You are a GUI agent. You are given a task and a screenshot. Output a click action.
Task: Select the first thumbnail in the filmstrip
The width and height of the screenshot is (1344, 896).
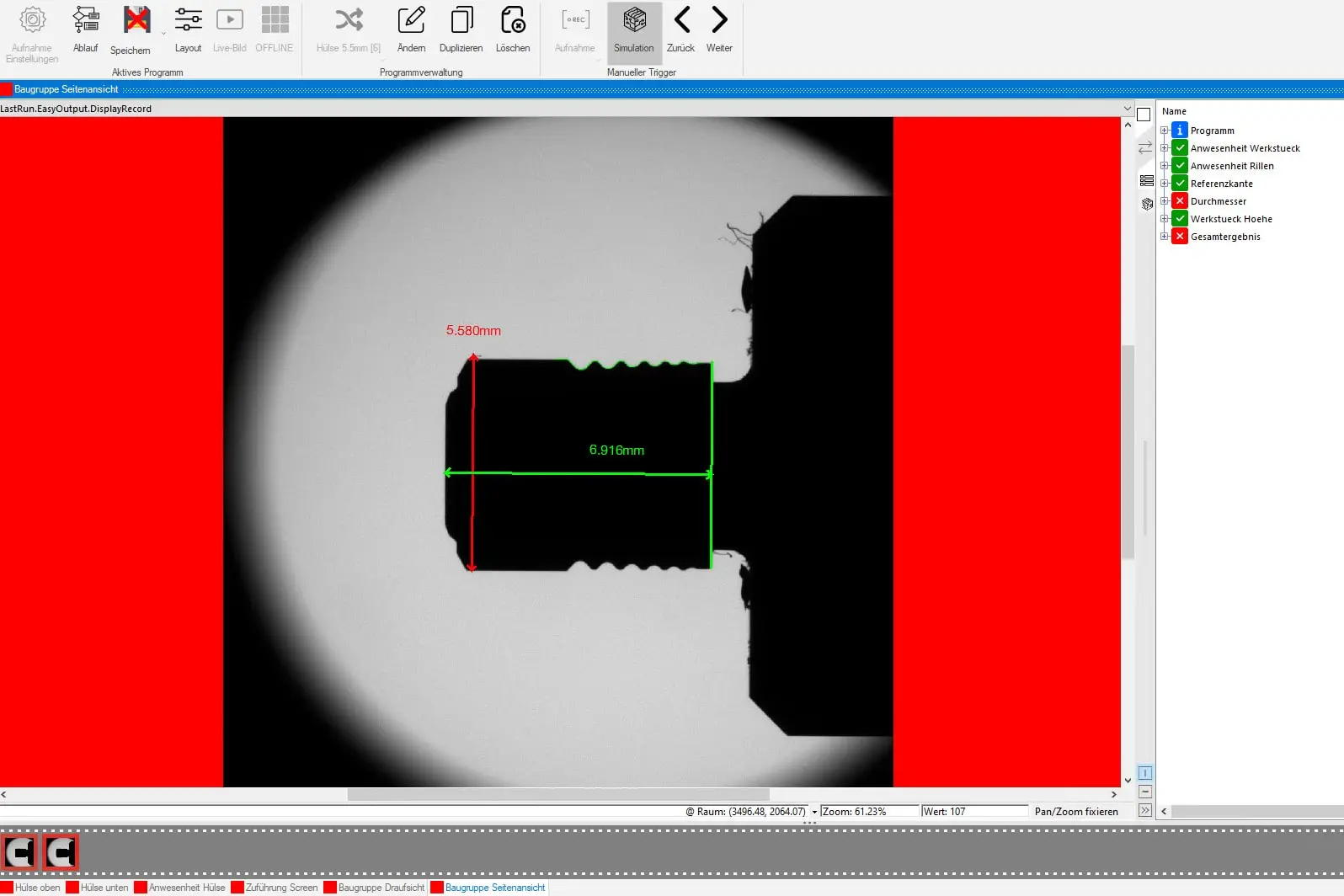point(20,852)
